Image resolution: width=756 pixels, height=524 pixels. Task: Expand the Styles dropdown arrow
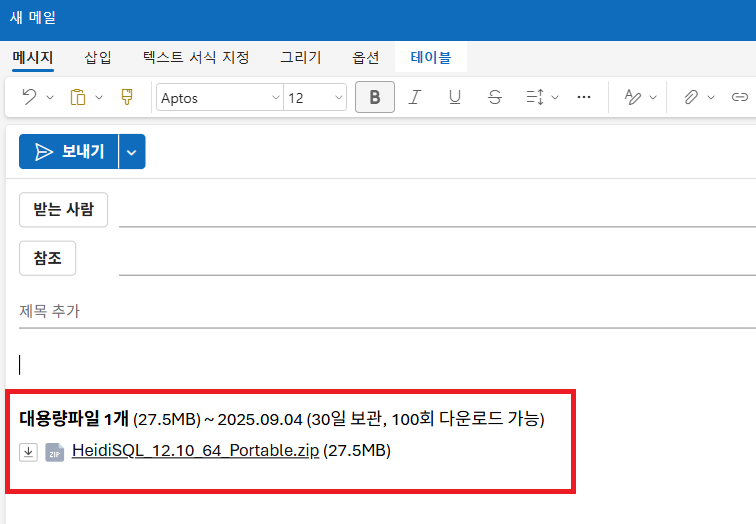pyautogui.click(x=653, y=97)
